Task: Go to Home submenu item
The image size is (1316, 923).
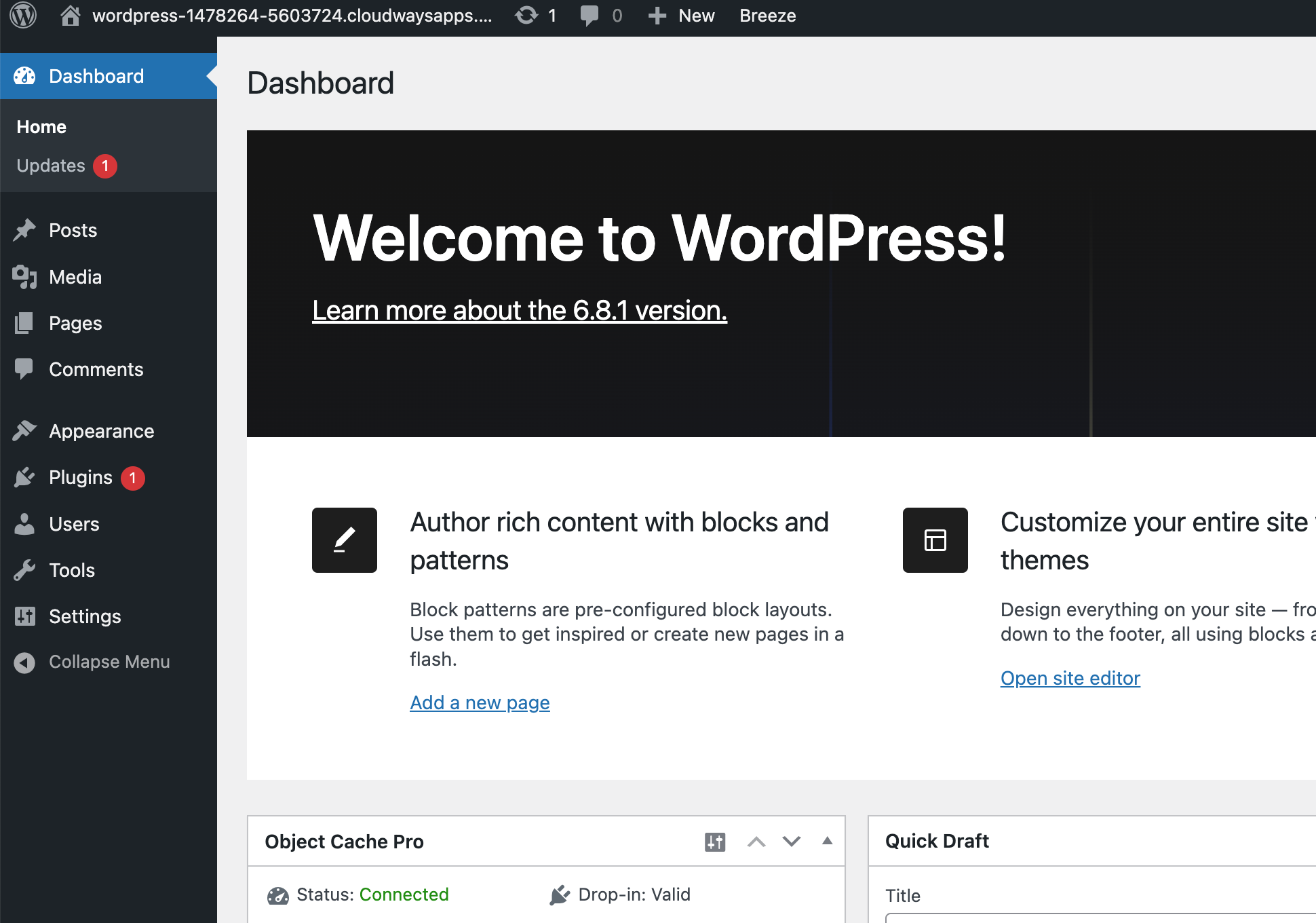Action: 41,127
